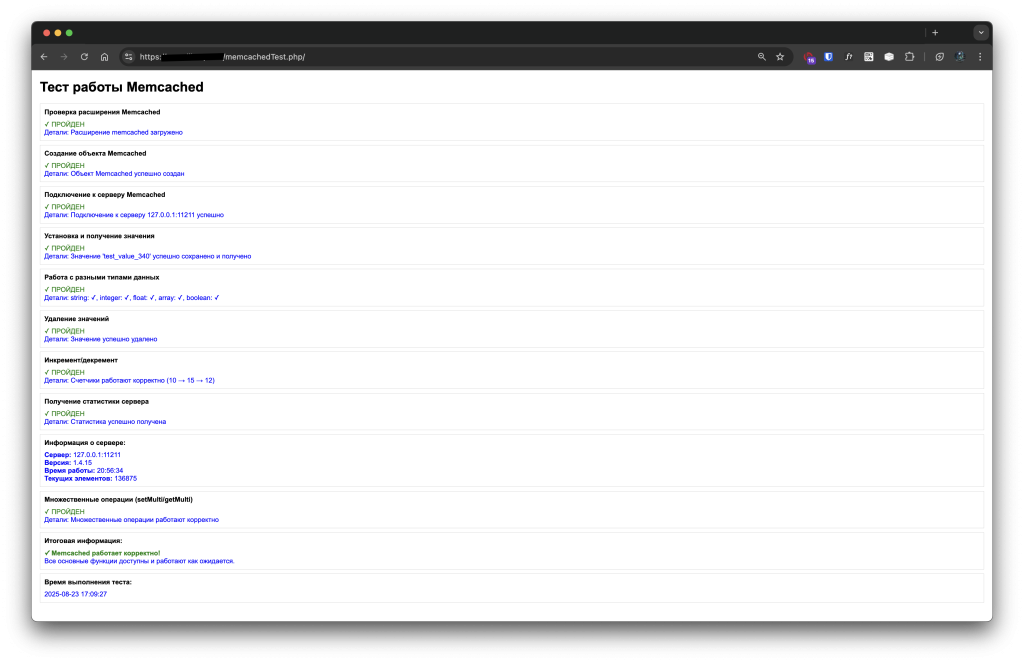
Task: Click 'Создание объекта Memcached' section title
Action: [95, 154]
